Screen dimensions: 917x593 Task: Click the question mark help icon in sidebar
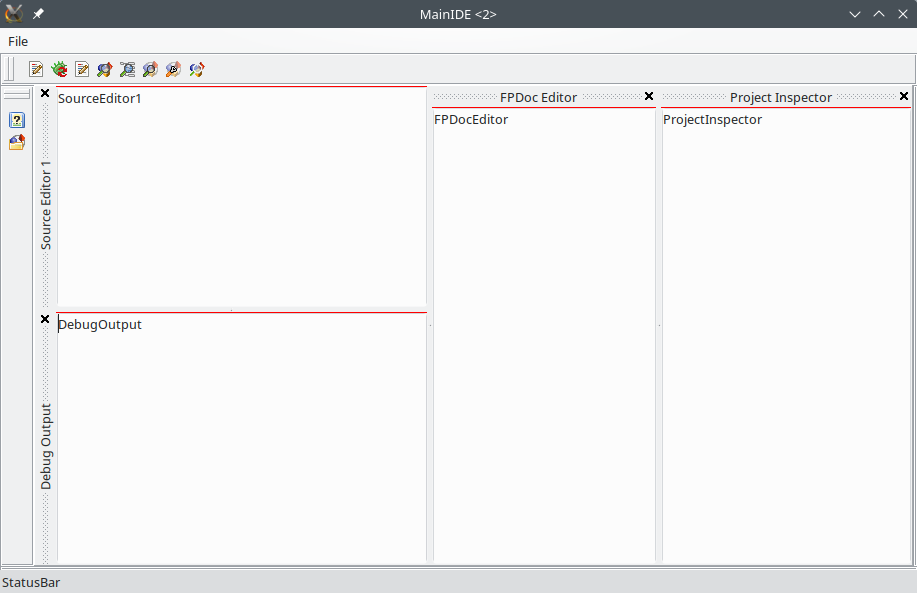(17, 120)
